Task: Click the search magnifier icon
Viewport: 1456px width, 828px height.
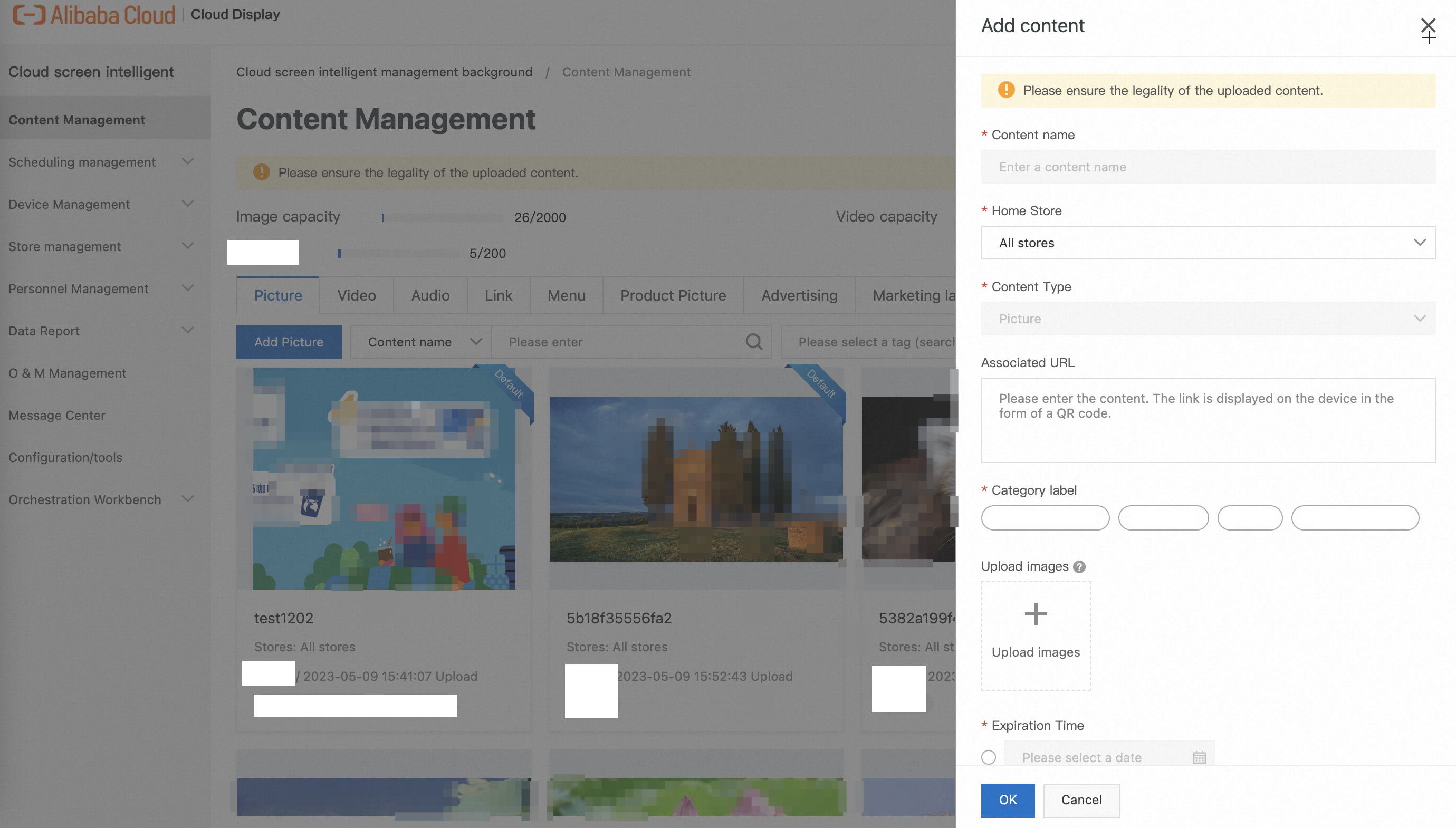Action: click(754, 342)
